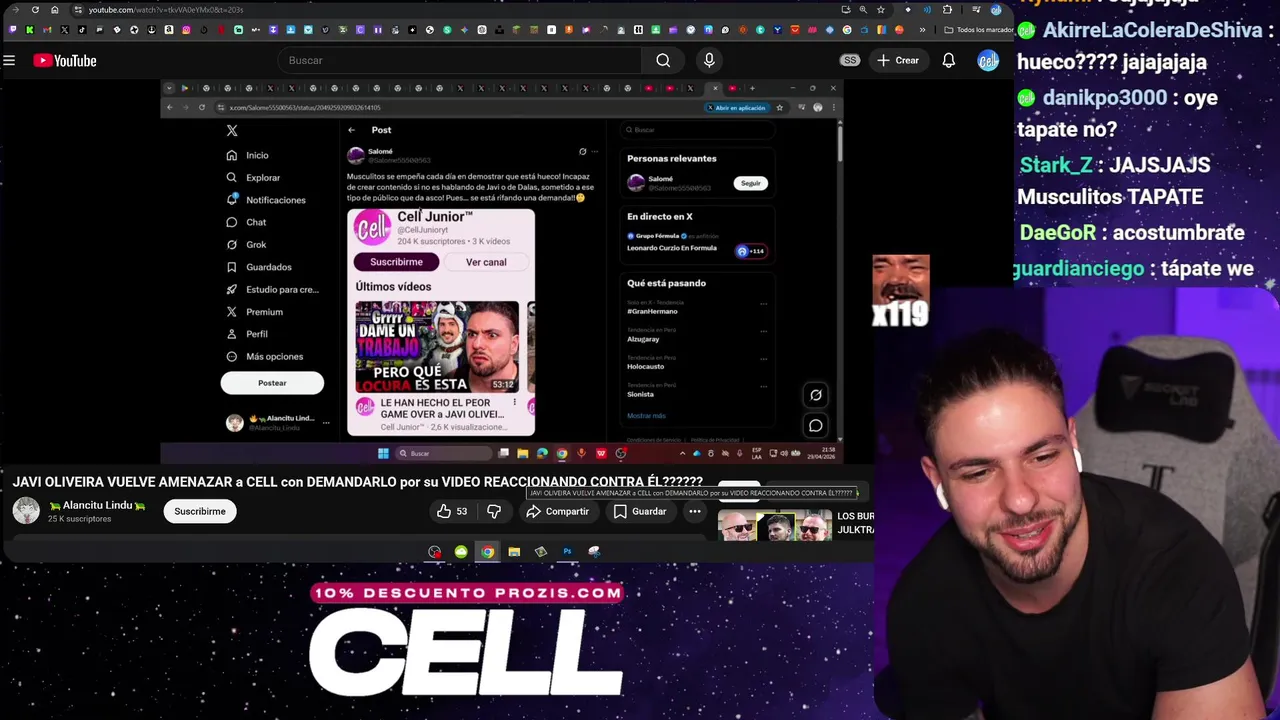Open Guardados in X sidebar
This screenshot has height=720, width=1280.
tap(259, 267)
